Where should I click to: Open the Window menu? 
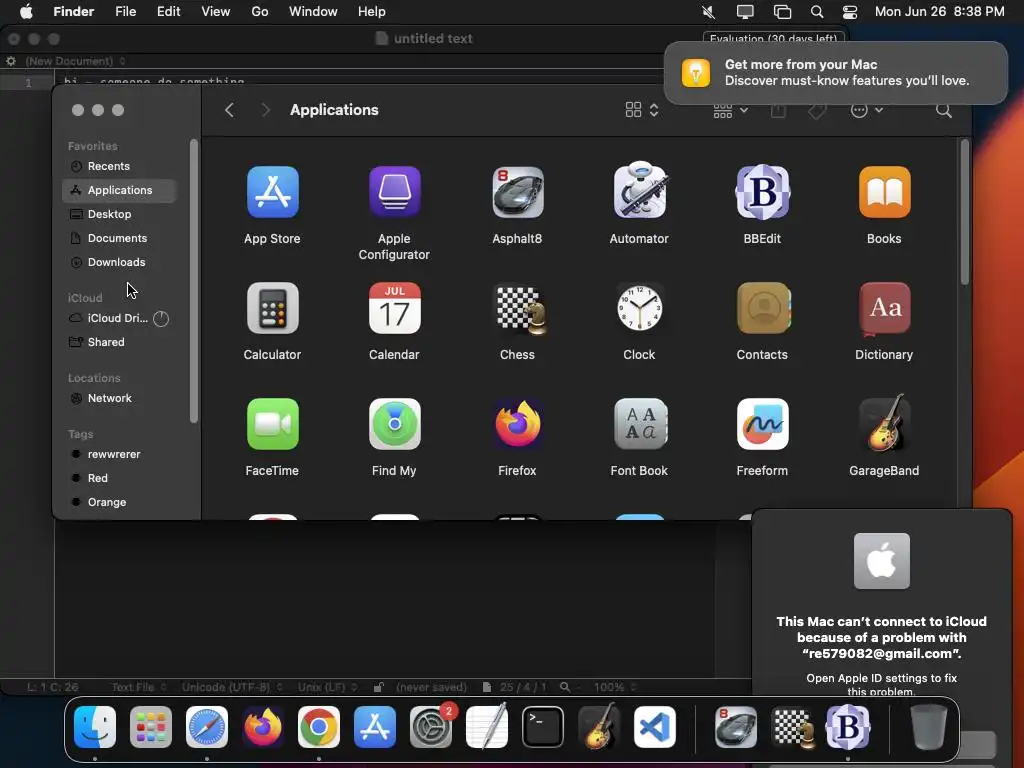(x=313, y=12)
